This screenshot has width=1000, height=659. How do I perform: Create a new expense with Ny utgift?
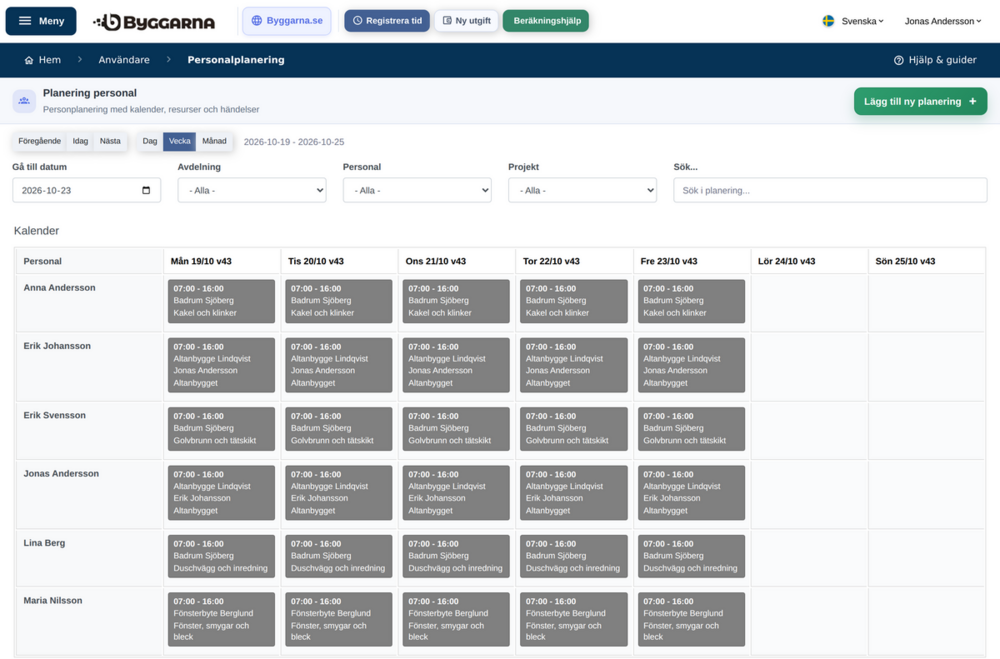[467, 21]
